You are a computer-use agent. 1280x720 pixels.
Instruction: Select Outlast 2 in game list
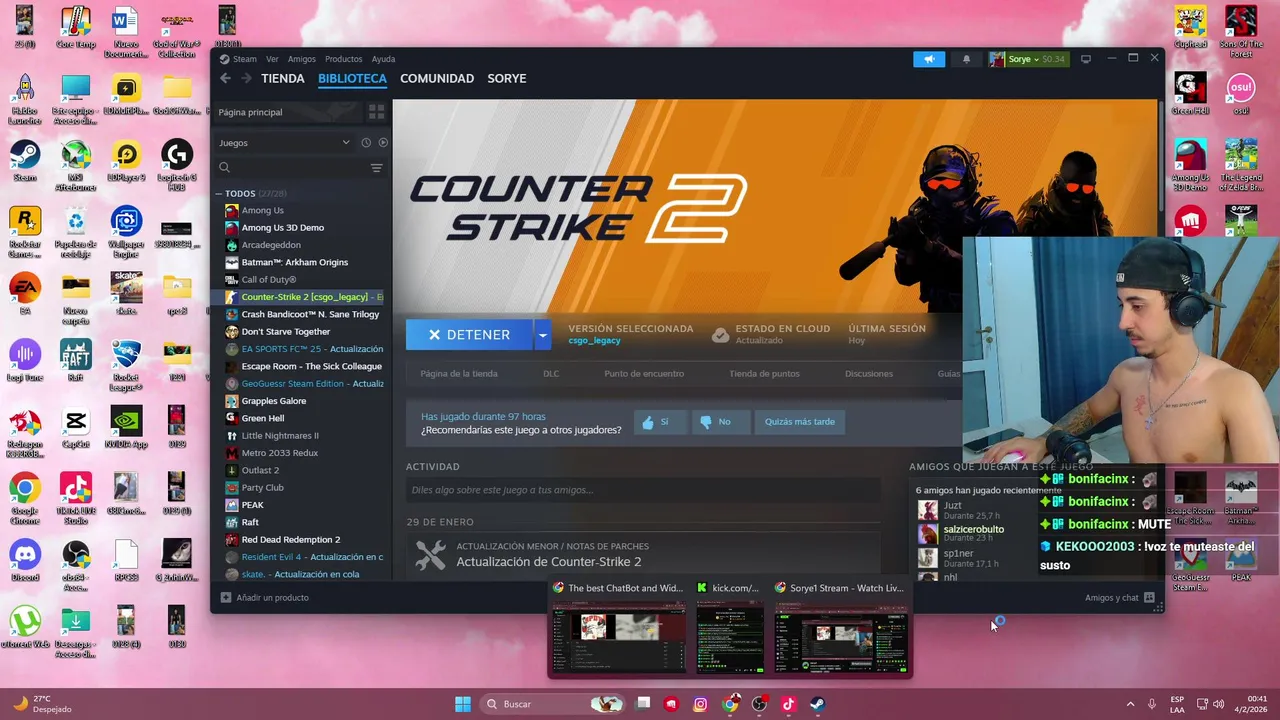click(260, 470)
